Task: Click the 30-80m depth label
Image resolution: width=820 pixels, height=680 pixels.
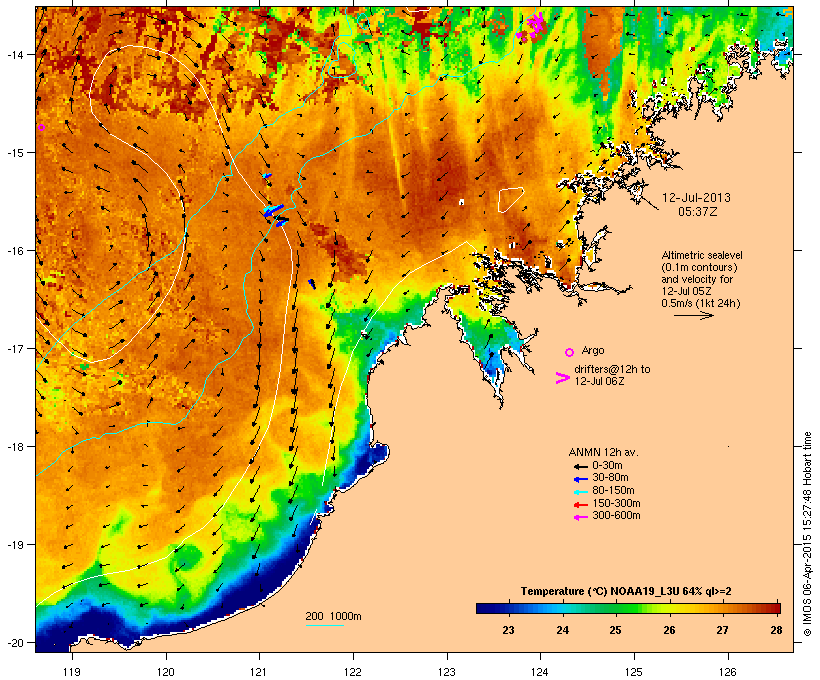Action: [x=610, y=478]
